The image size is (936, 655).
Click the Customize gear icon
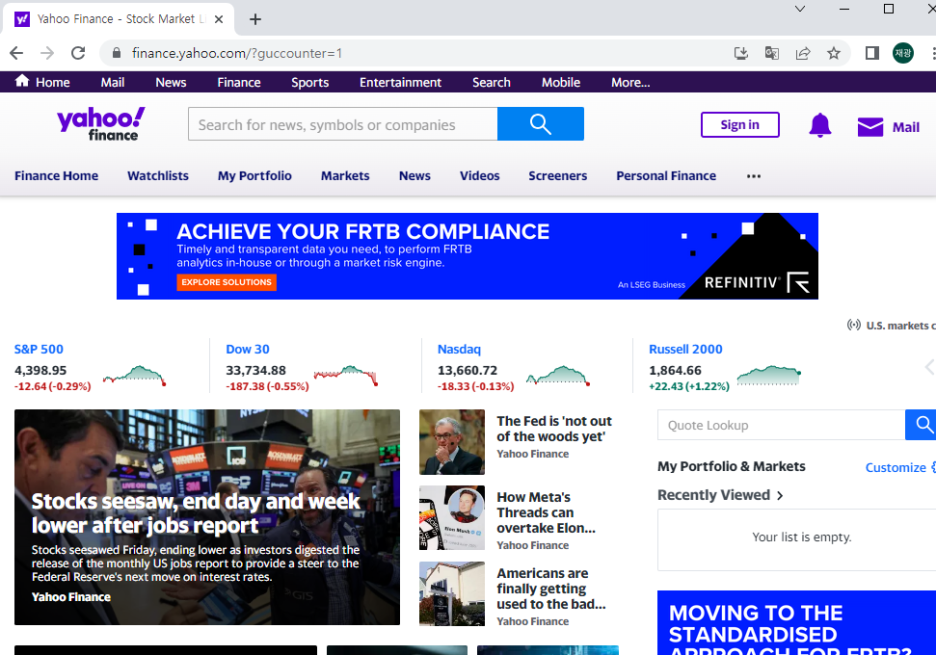pos(934,468)
